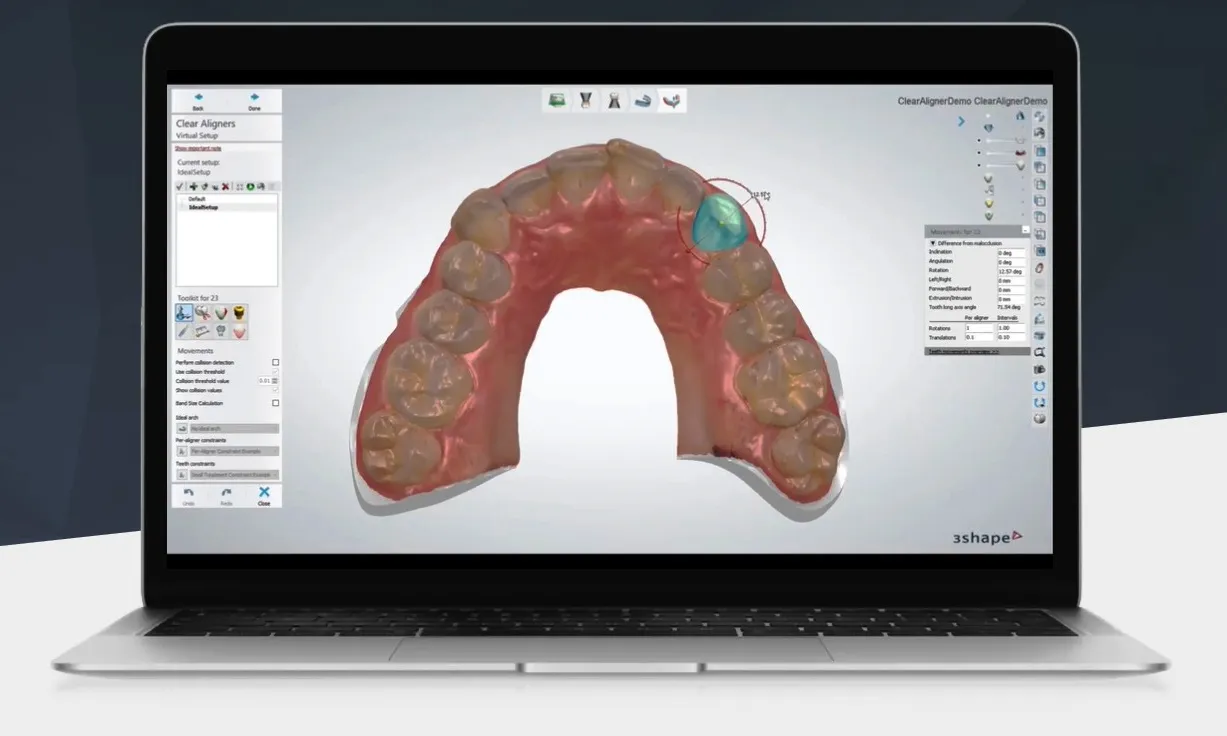Image resolution: width=1227 pixels, height=736 pixels.
Task: Click the blue aligner workflow step icon
Action: 645,100
